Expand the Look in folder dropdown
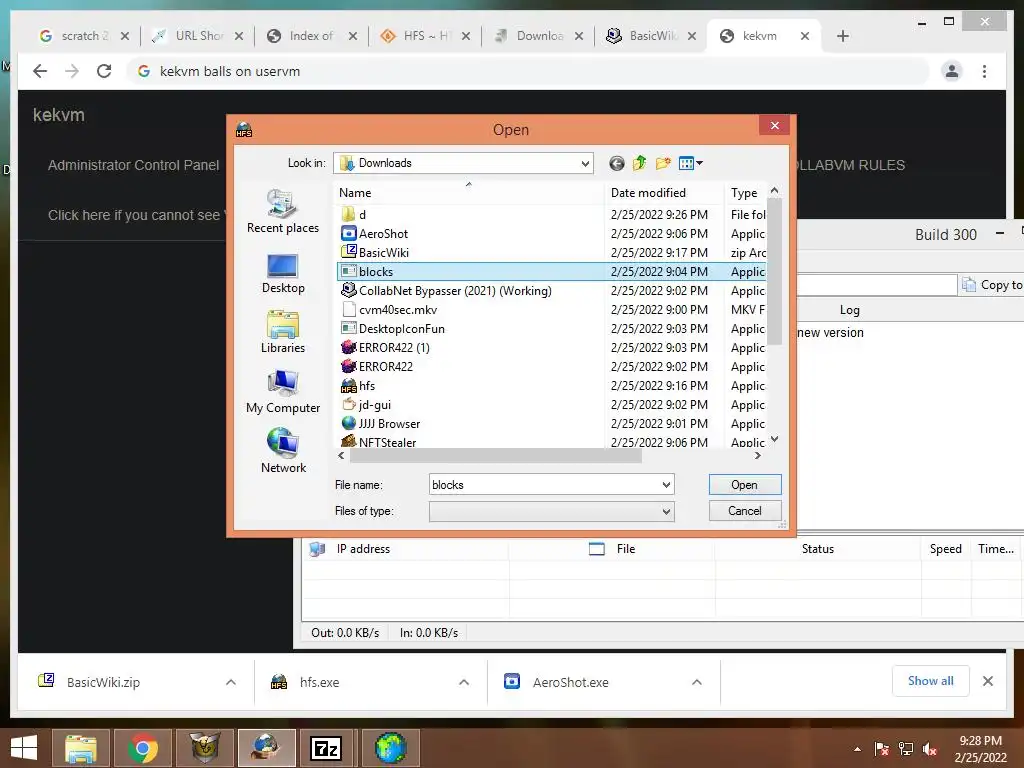The height and width of the screenshot is (768, 1024). pos(585,163)
